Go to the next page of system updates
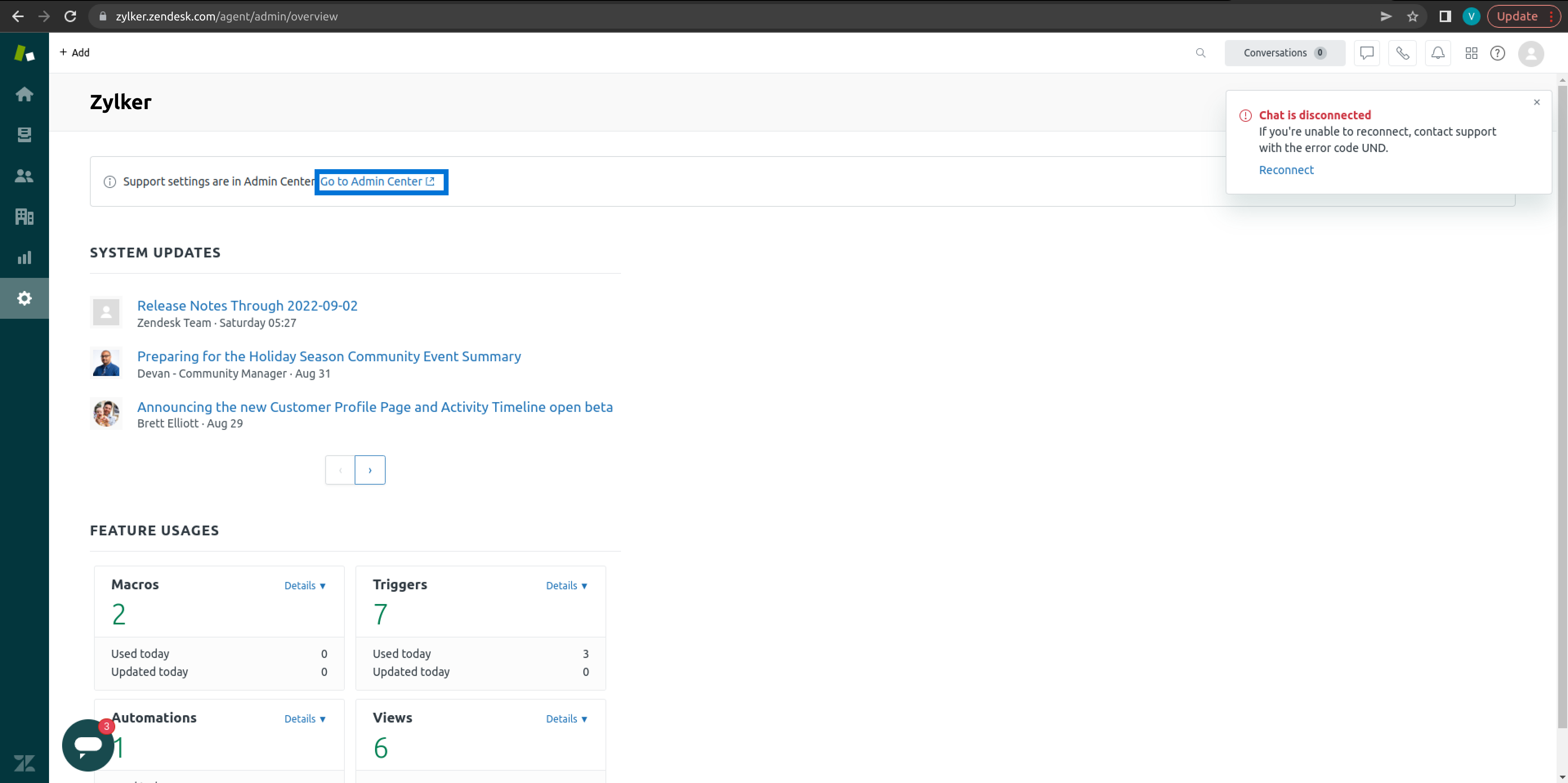Viewport: 1568px width, 783px height. pyautogui.click(x=370, y=470)
